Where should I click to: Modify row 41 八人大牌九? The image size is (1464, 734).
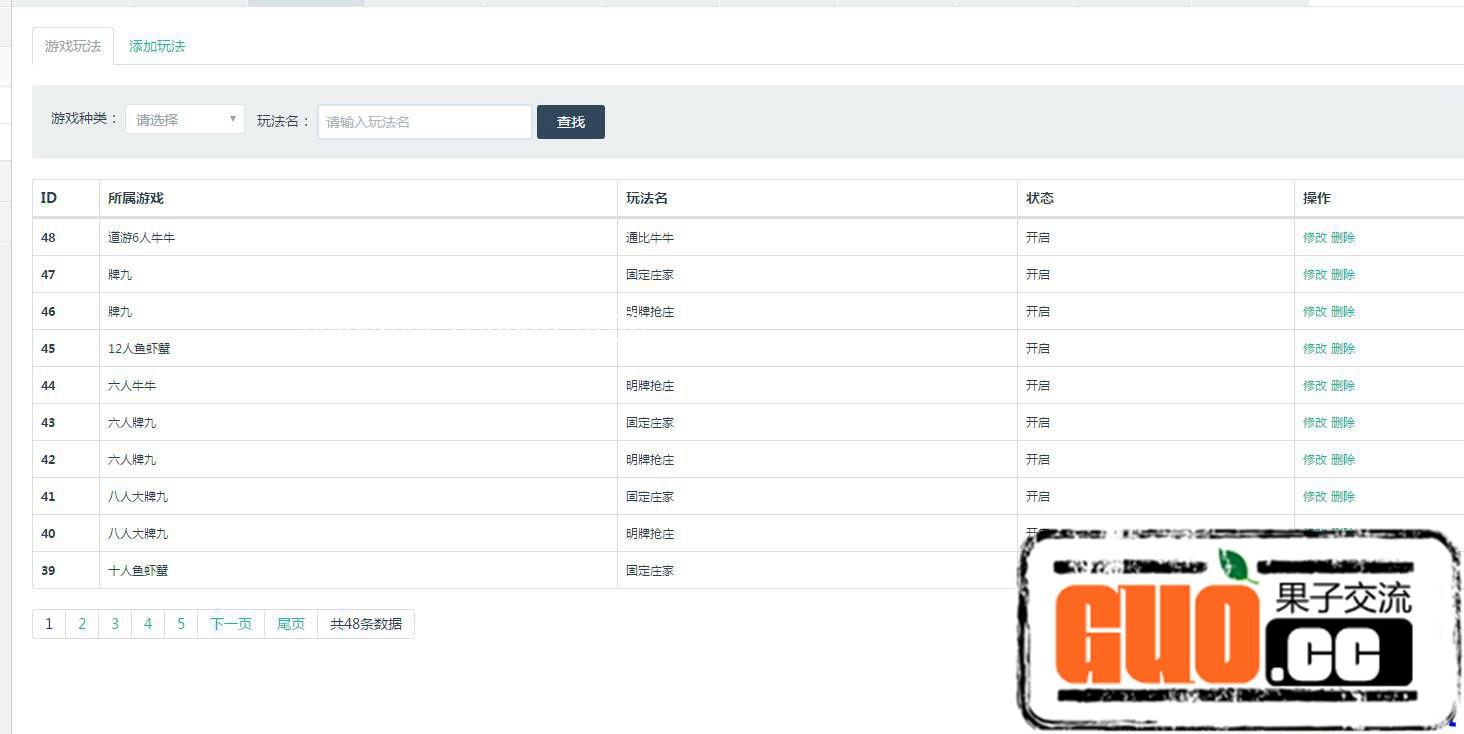(1314, 497)
